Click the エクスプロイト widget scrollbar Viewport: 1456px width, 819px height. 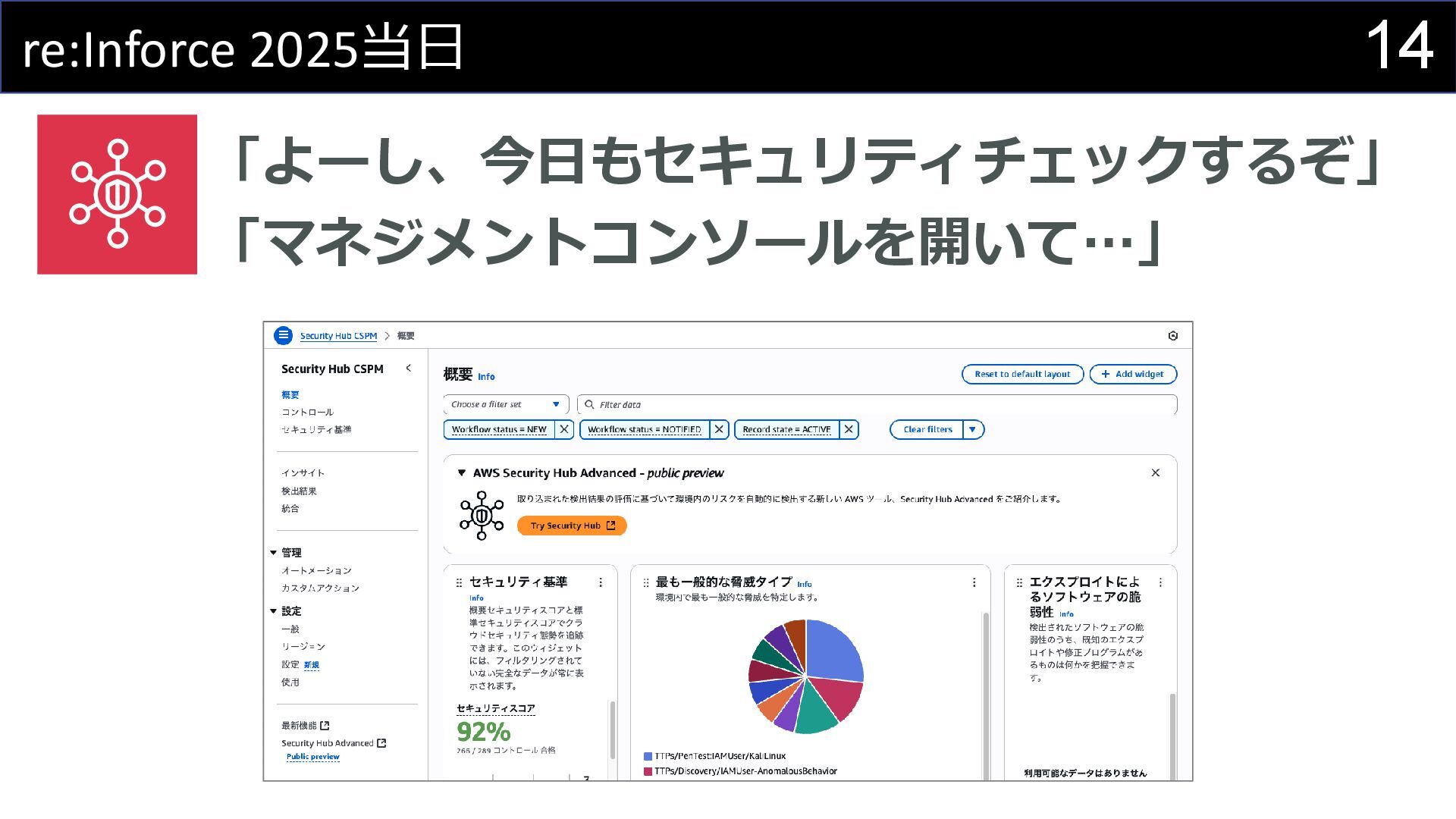[1172, 736]
